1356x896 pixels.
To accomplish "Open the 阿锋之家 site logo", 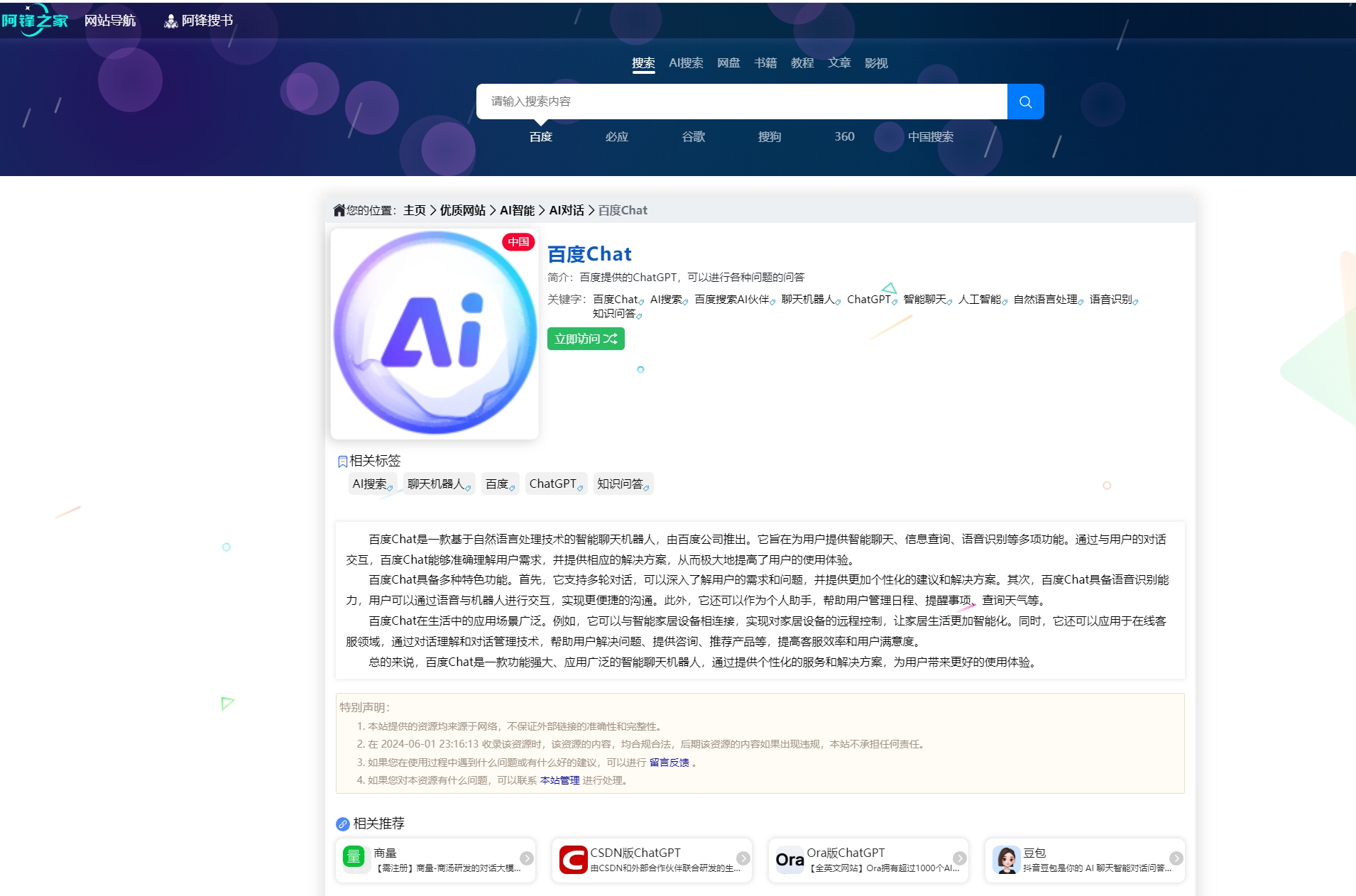I will (35, 20).
